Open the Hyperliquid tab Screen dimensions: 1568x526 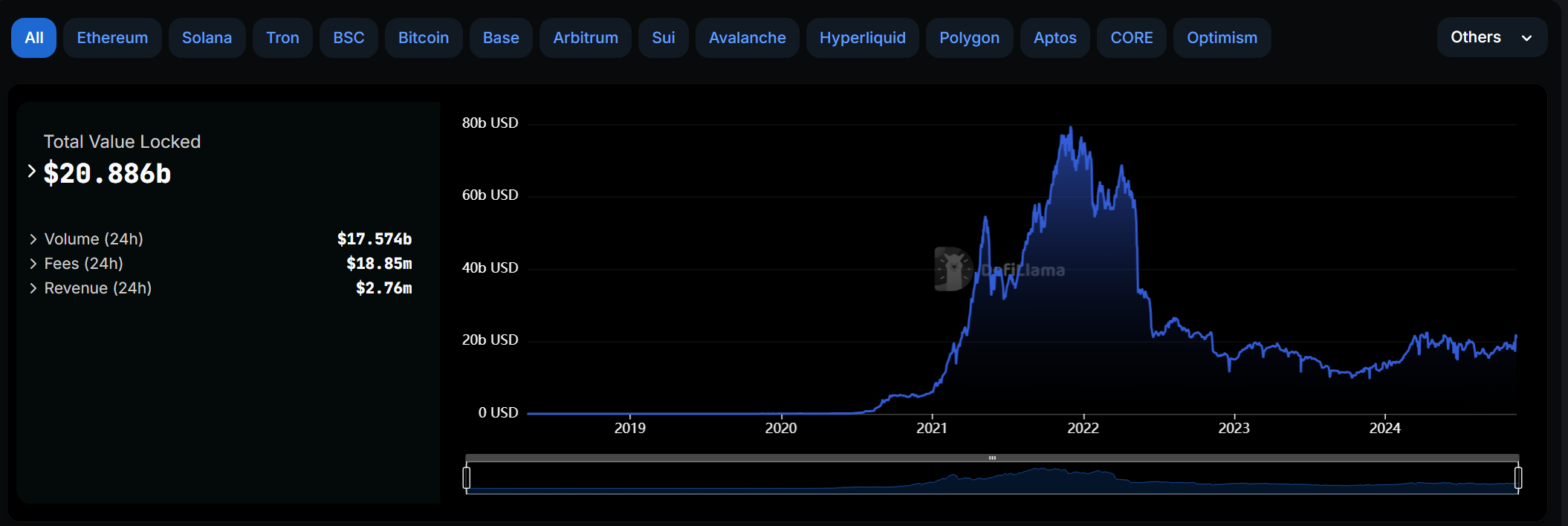point(862,38)
